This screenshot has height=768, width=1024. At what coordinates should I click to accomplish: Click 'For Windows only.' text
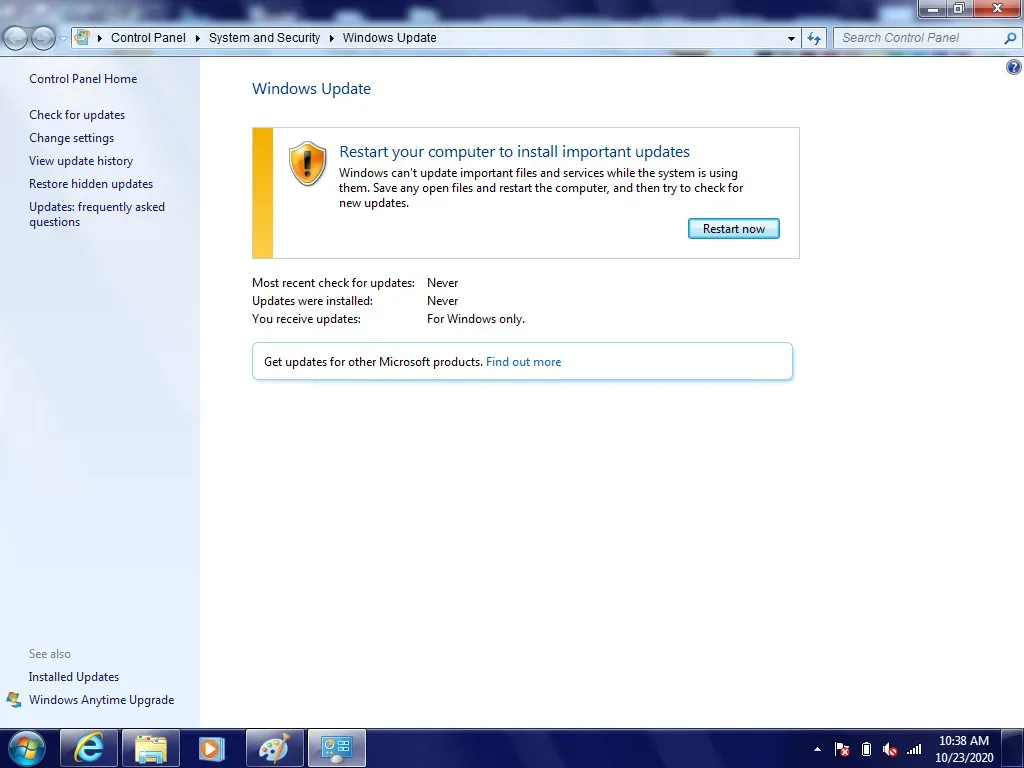click(x=475, y=319)
